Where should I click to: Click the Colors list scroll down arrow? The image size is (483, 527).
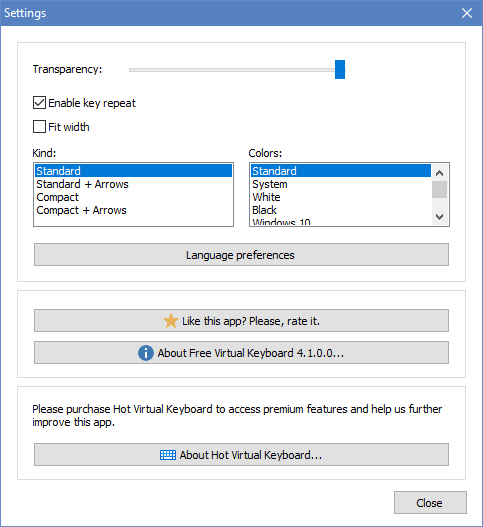click(x=439, y=217)
